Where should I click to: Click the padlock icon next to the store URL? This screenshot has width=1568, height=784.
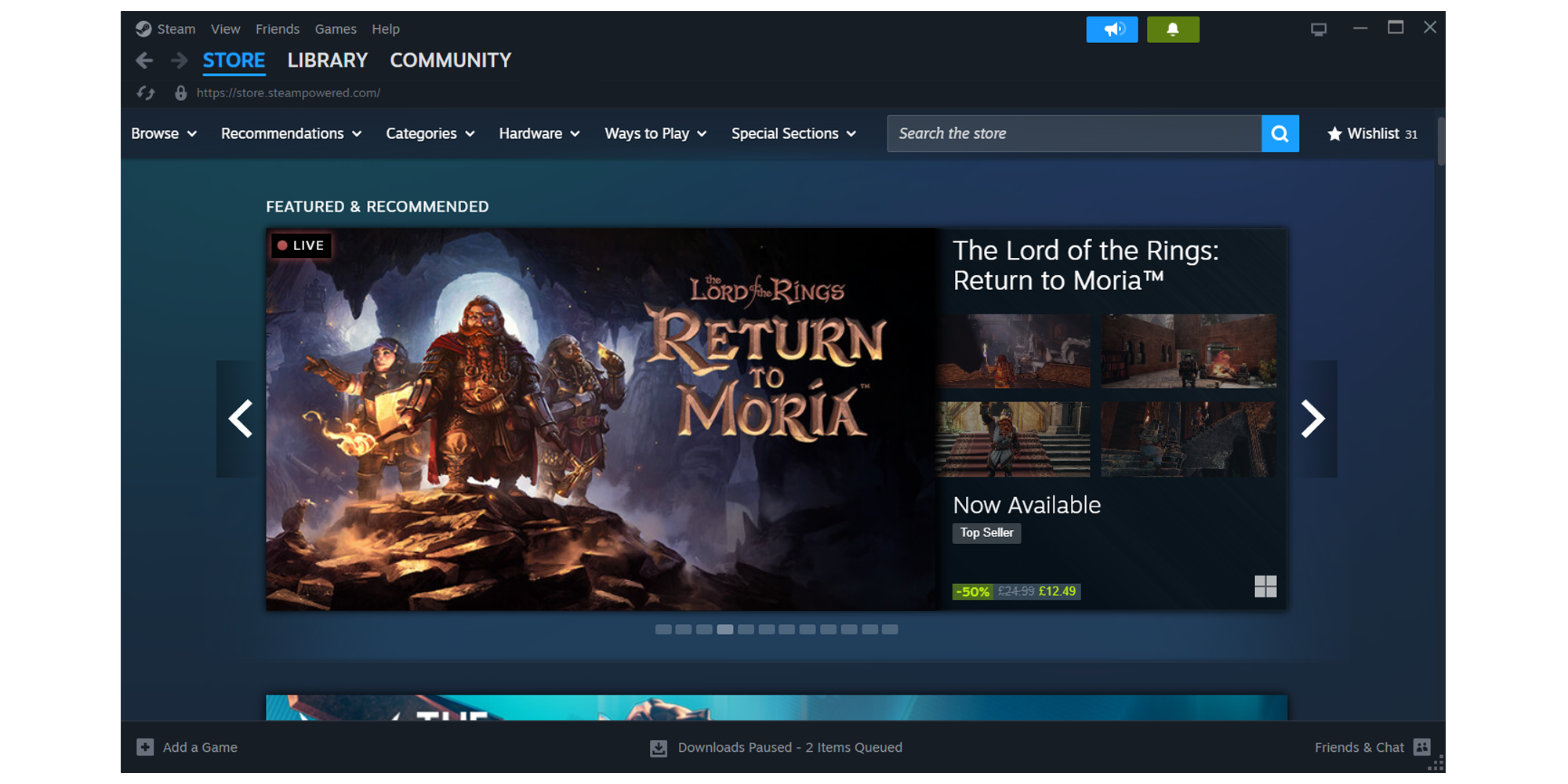coord(180,93)
